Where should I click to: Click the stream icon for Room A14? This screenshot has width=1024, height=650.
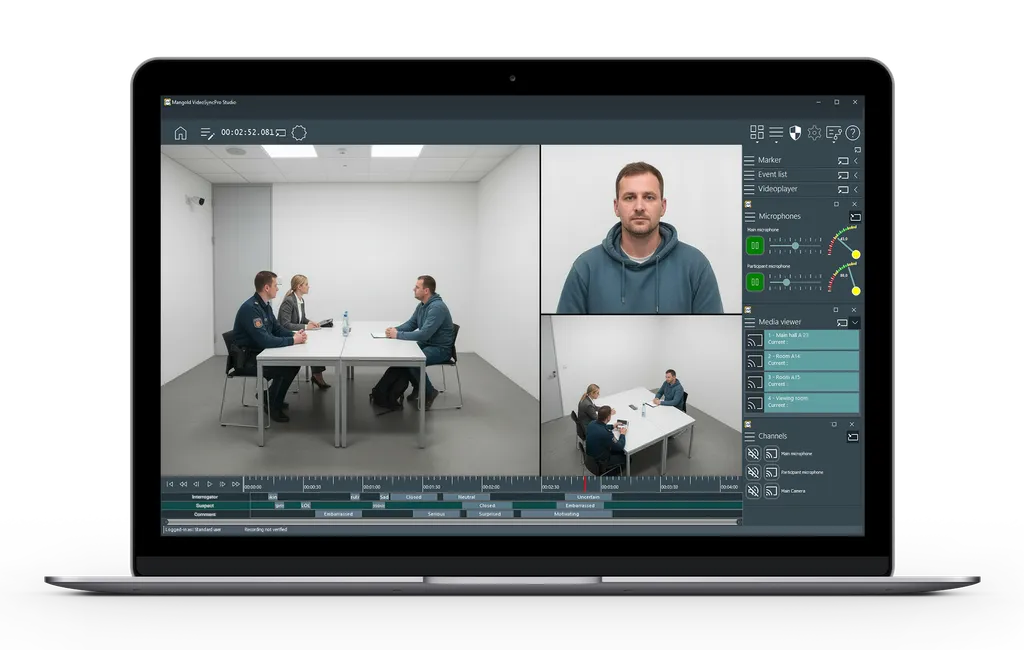pyautogui.click(x=753, y=360)
